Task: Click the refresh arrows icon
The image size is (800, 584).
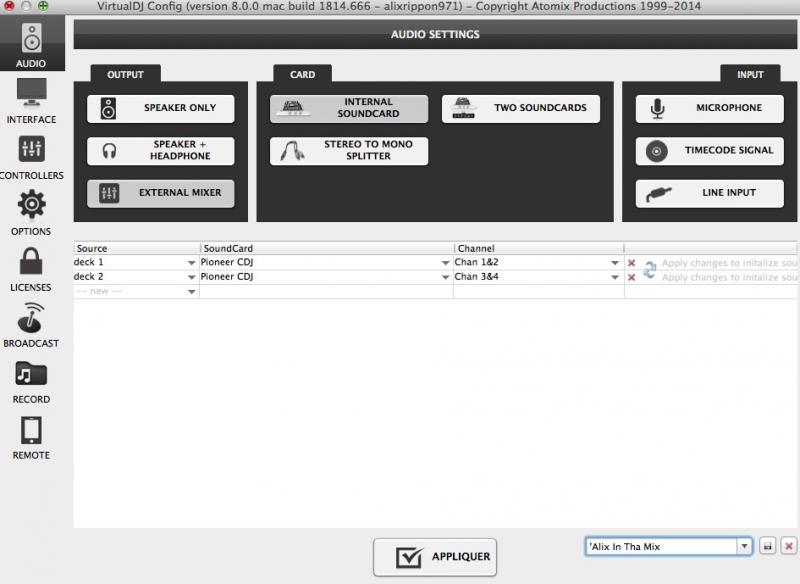Action: pos(649,269)
